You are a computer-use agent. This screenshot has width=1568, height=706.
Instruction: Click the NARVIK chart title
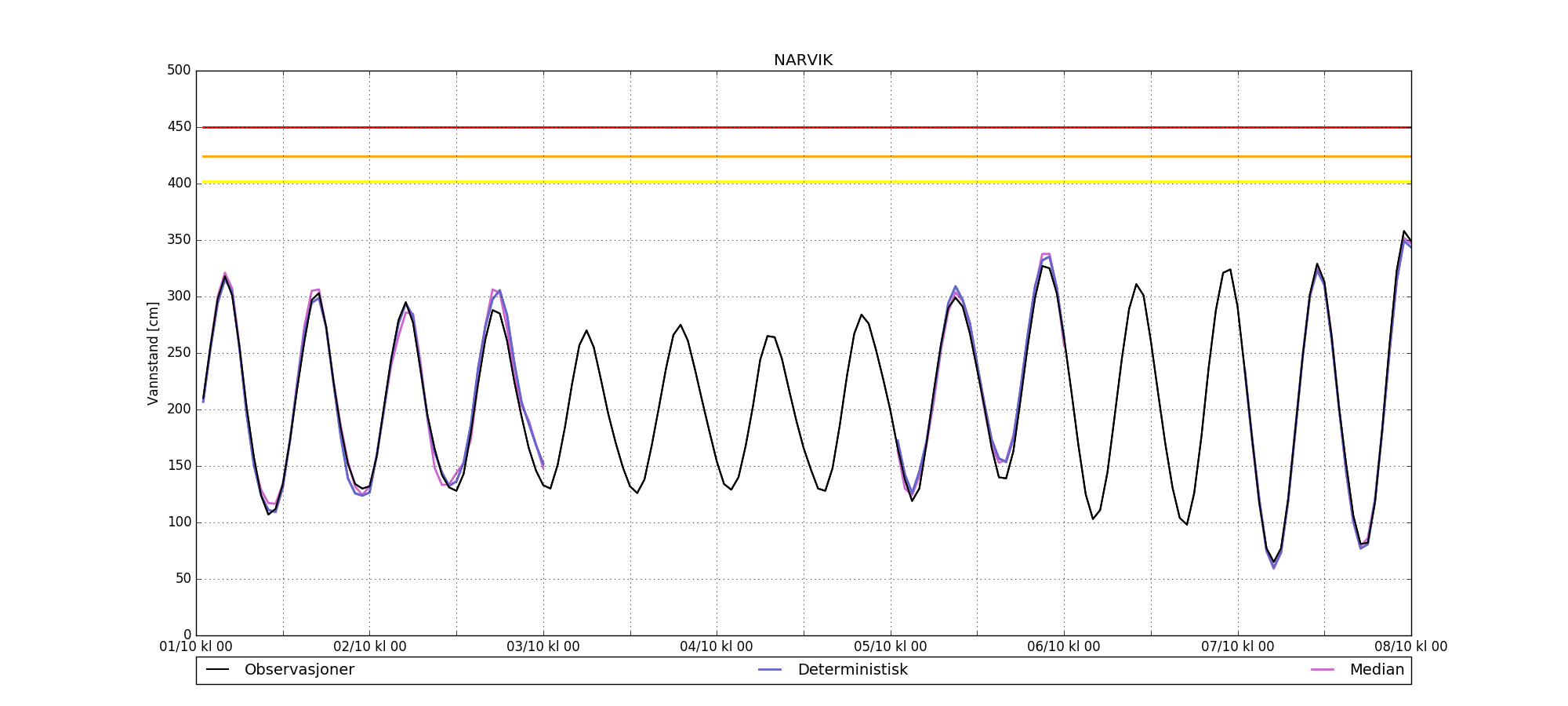pyautogui.click(x=803, y=60)
